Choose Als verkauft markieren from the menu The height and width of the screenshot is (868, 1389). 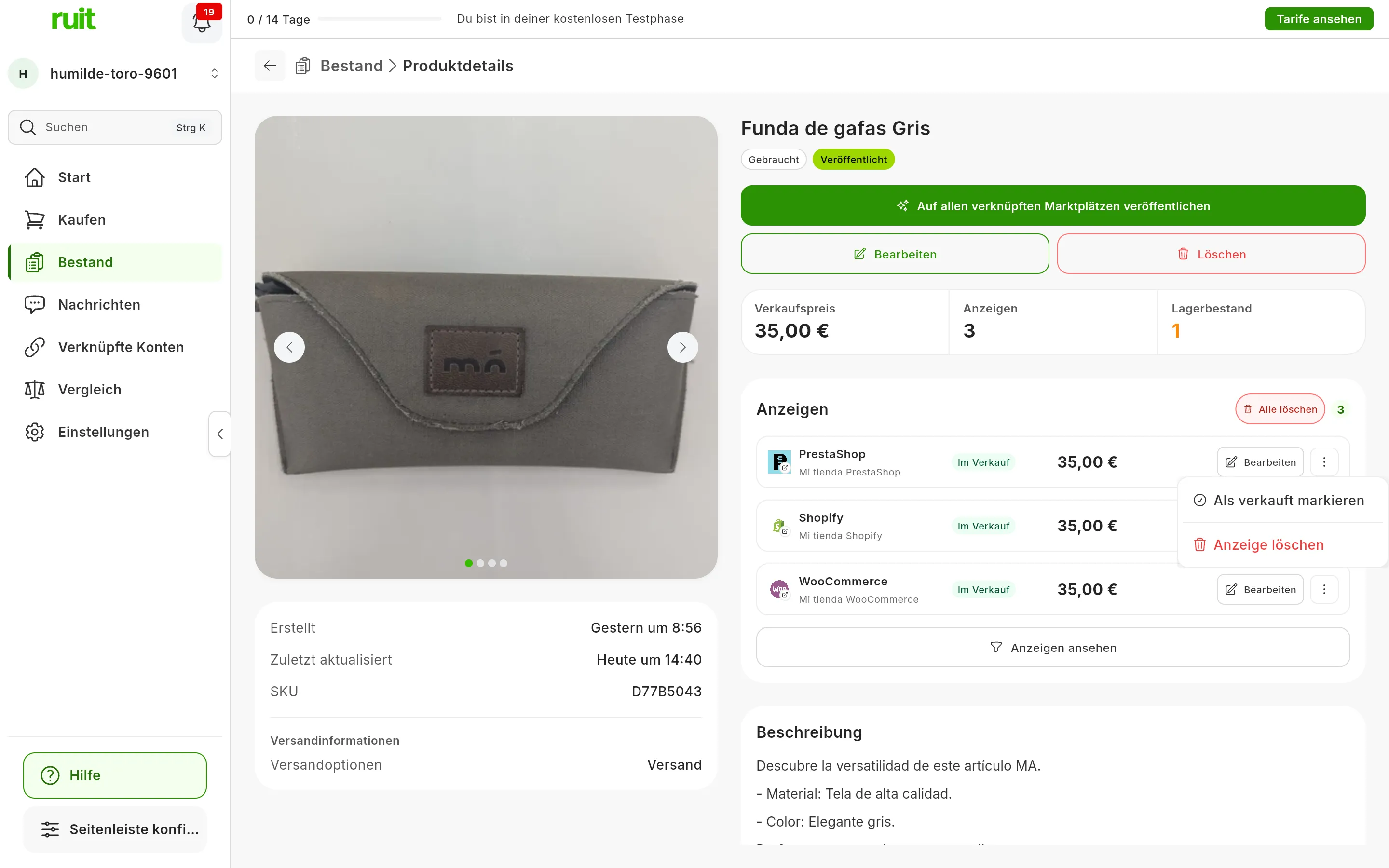(x=1283, y=501)
